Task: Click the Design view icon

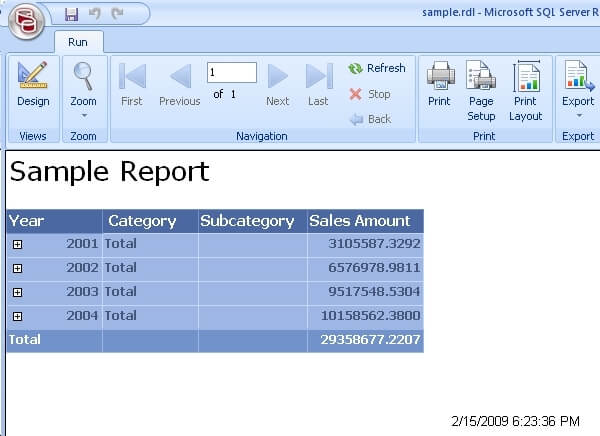Action: 32,78
